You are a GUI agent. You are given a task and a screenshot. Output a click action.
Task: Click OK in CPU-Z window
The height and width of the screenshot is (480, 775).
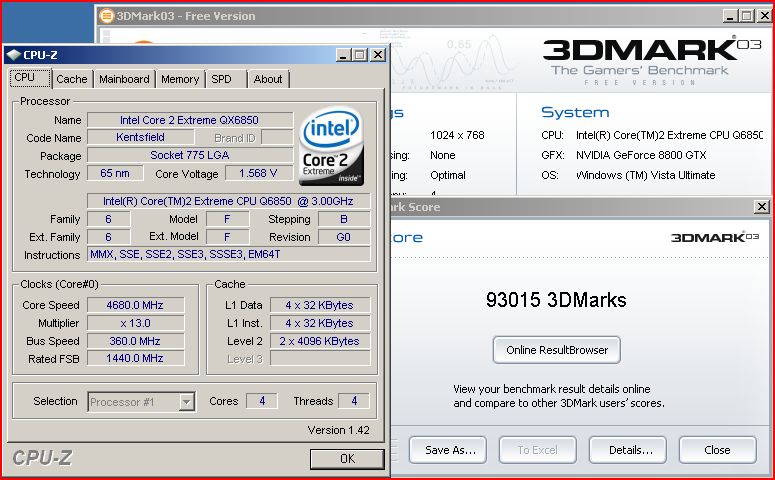click(347, 459)
